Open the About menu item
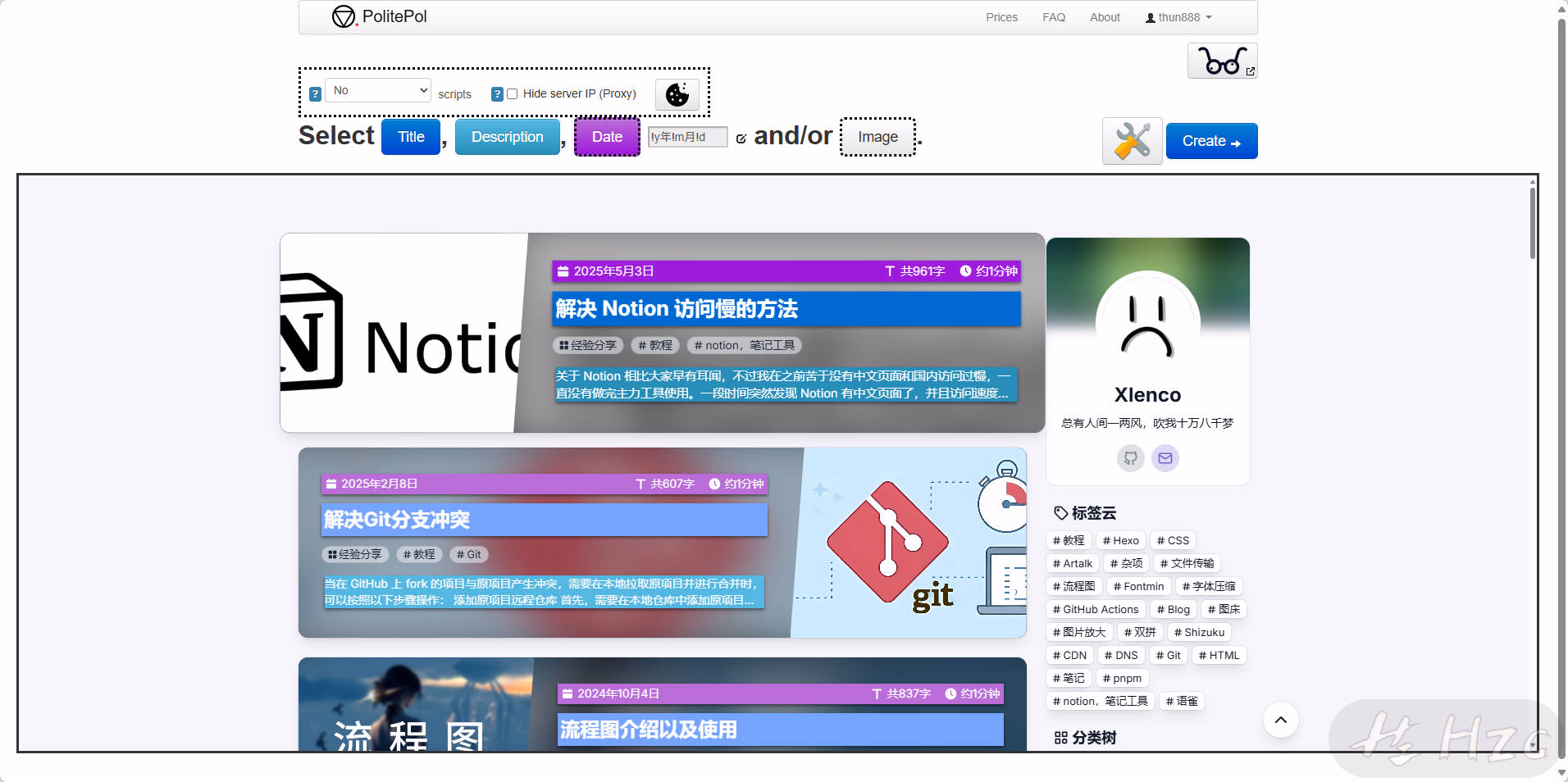The image size is (1568, 782). click(x=1105, y=17)
